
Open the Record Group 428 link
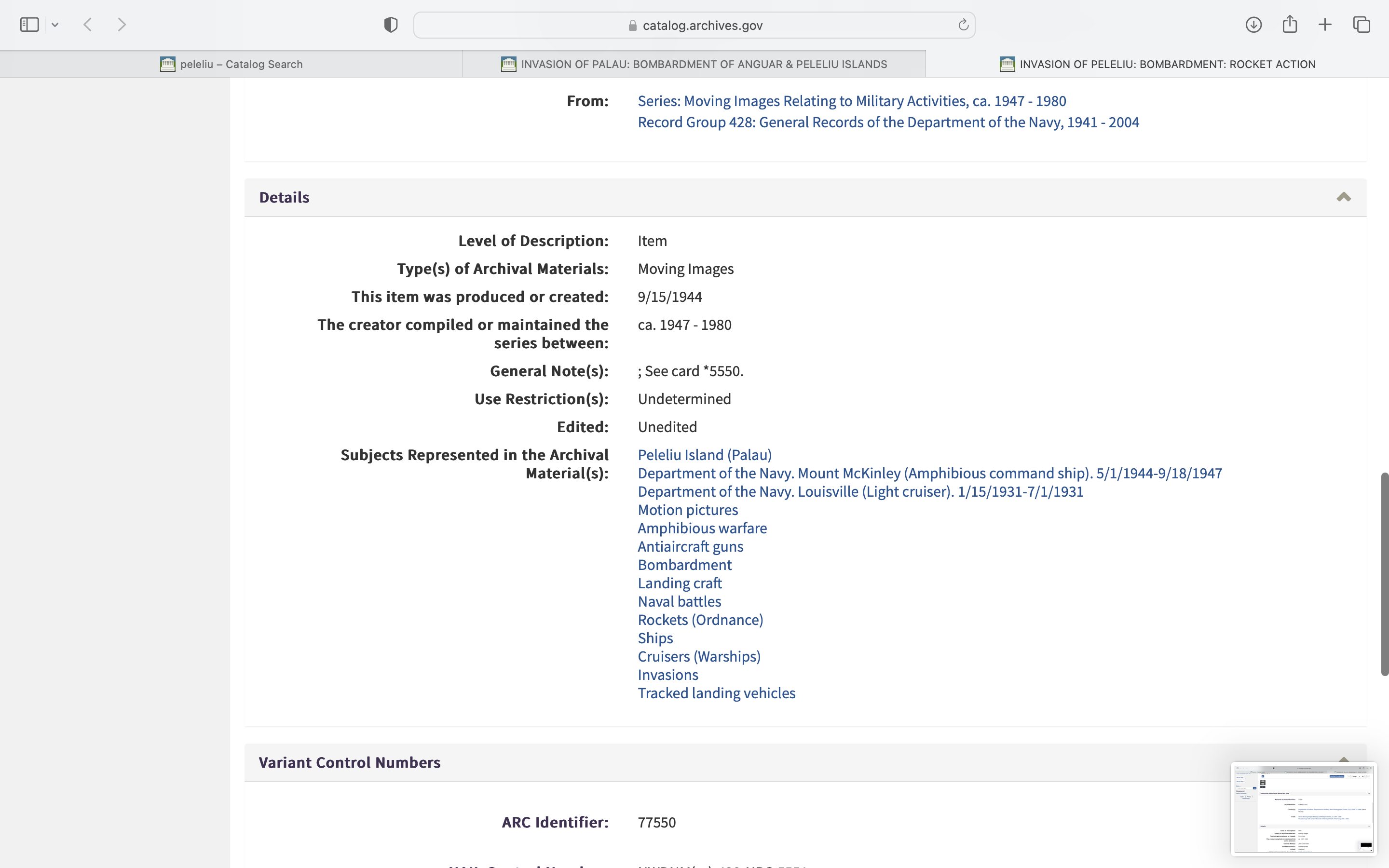point(888,122)
